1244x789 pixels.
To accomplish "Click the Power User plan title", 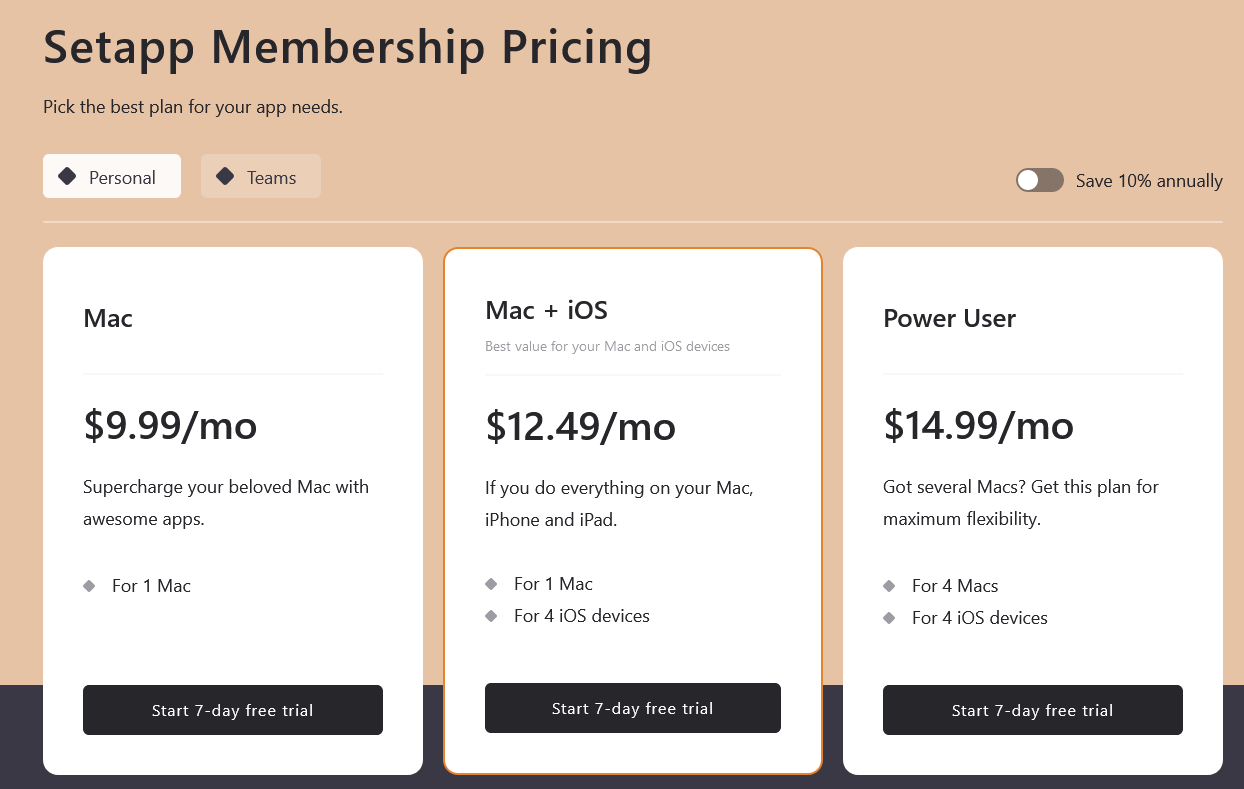I will (x=949, y=318).
